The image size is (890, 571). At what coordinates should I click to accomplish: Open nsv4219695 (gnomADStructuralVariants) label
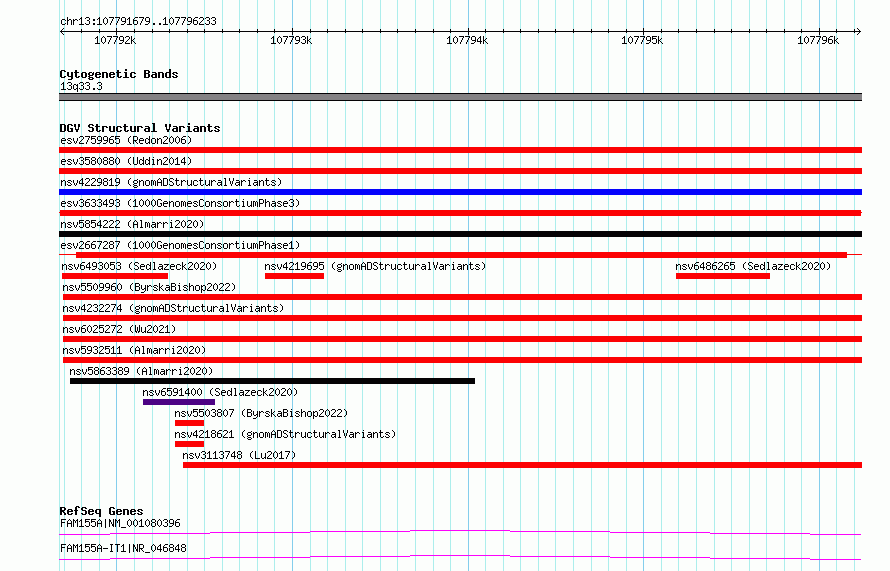click(x=375, y=266)
